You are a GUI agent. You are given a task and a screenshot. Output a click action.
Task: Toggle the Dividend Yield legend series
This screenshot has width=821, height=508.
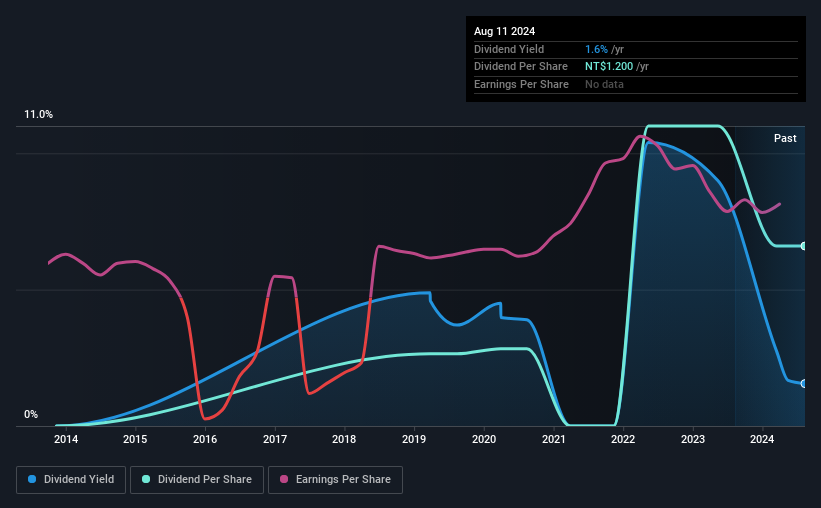click(70, 480)
